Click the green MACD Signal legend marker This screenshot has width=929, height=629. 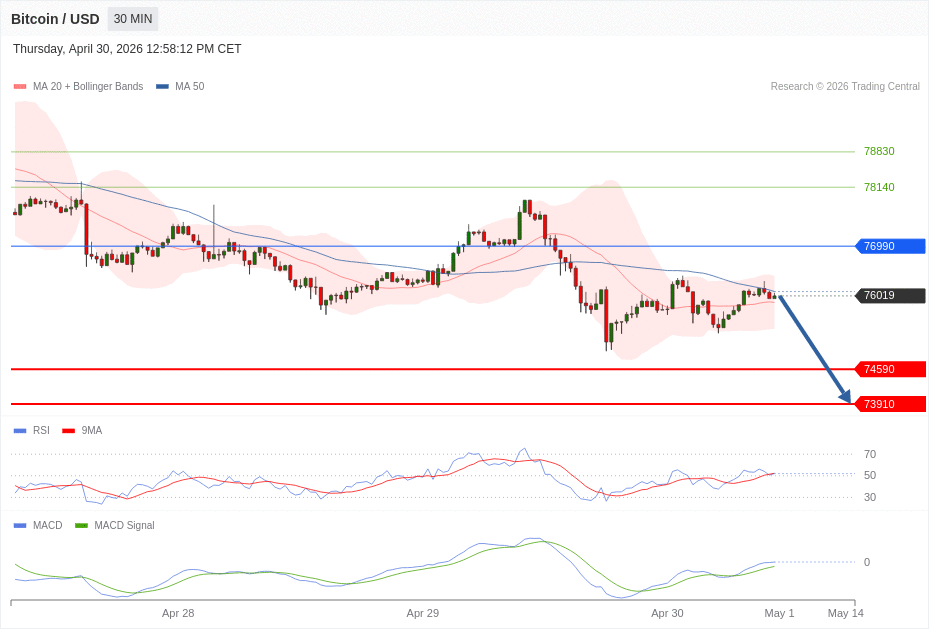81,526
